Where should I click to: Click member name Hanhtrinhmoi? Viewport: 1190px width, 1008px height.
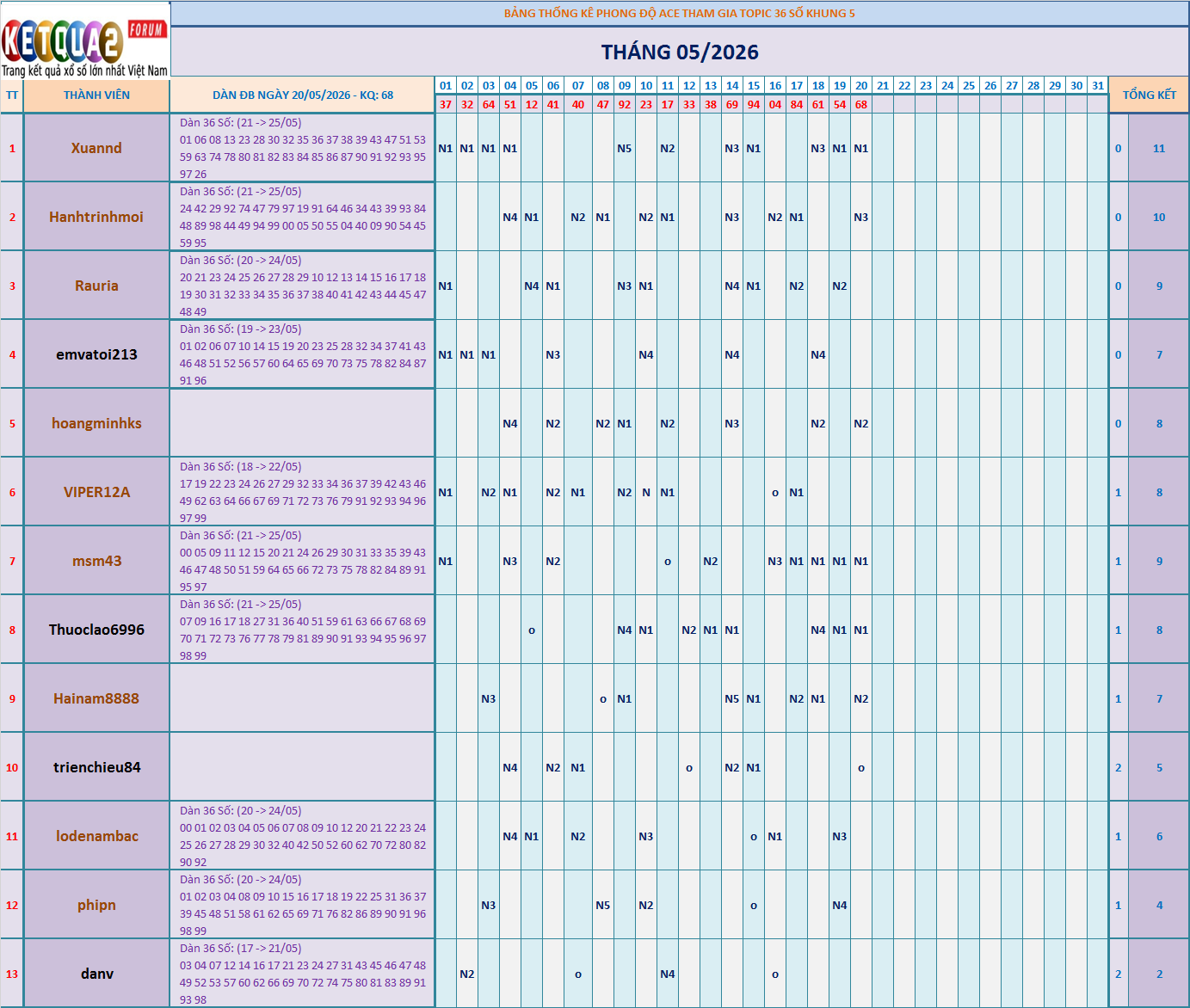[x=96, y=217]
